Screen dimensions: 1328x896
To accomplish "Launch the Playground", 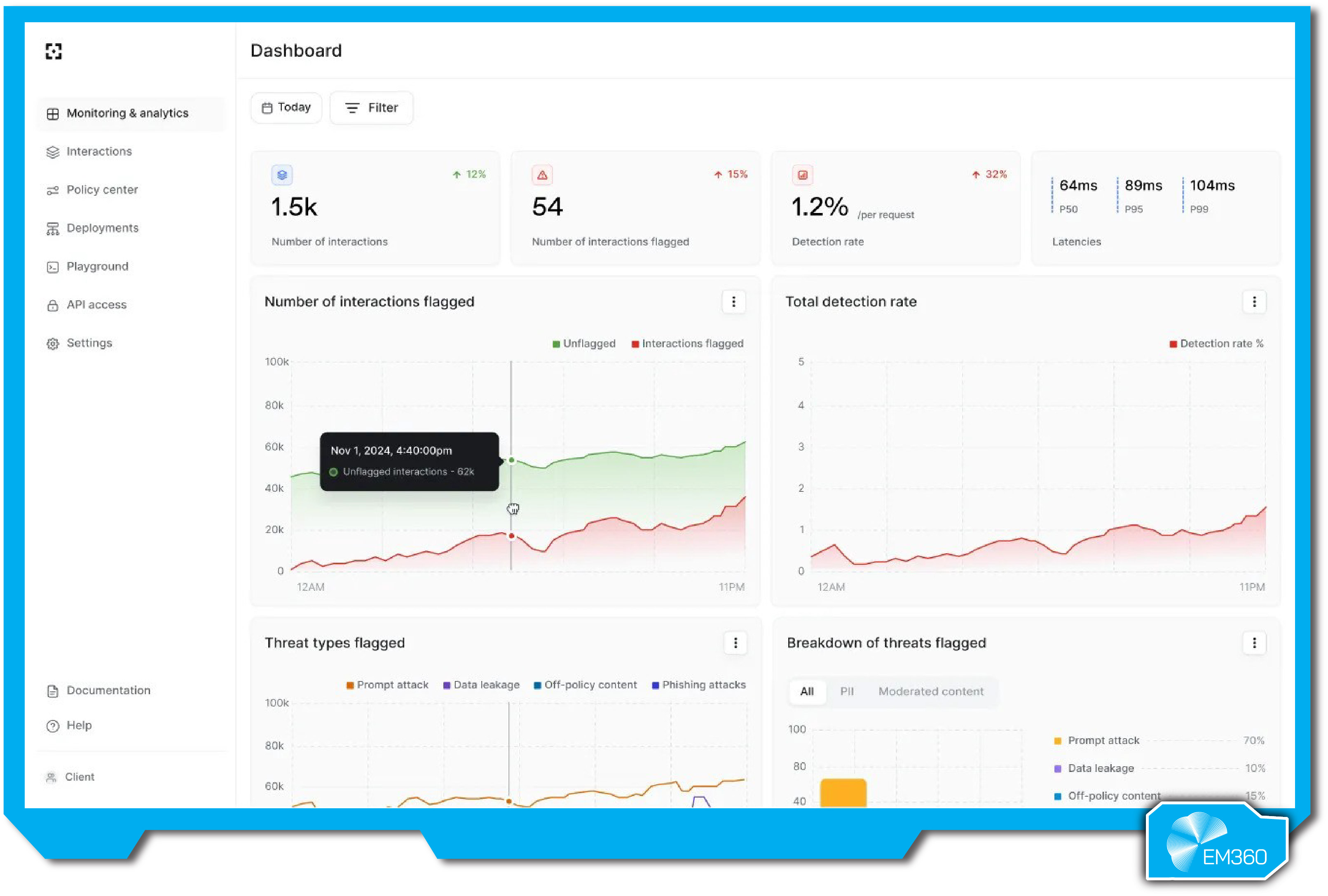I will coord(98,266).
